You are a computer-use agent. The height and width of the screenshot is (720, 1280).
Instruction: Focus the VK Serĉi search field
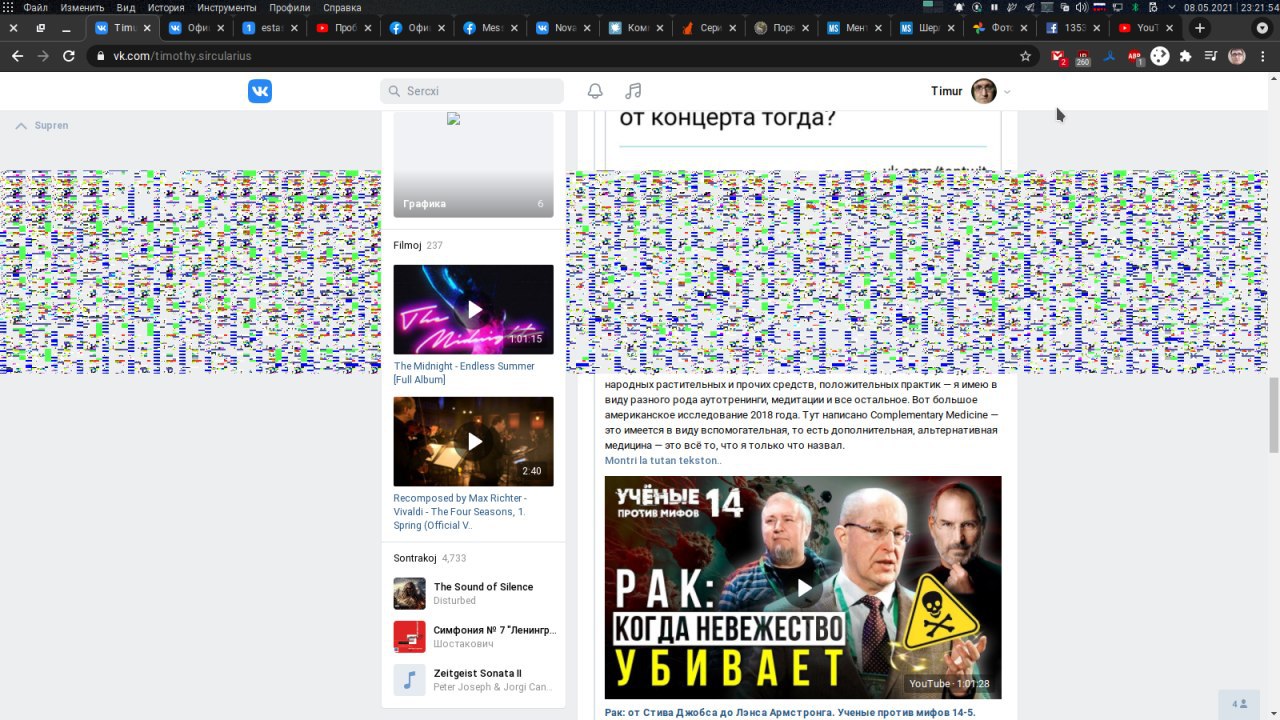tap(472, 91)
